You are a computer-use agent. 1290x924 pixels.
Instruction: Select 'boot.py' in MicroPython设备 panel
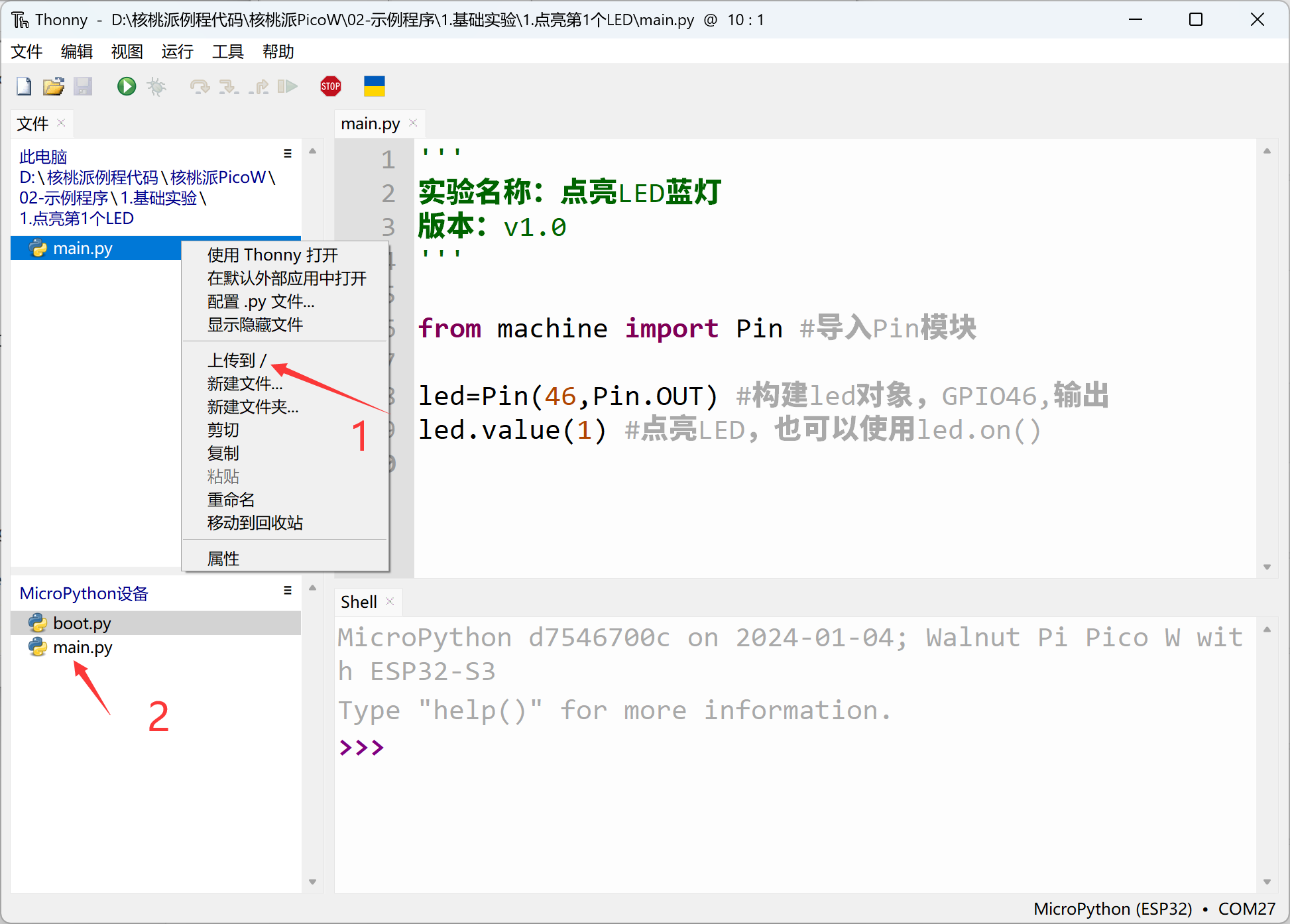click(83, 621)
